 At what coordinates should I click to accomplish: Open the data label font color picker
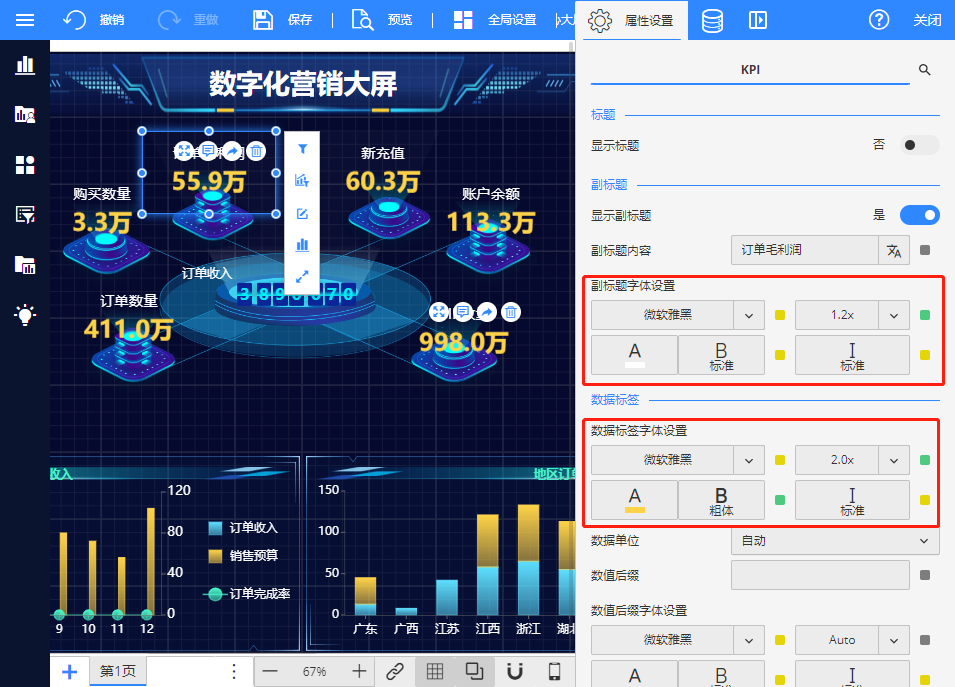(x=634, y=500)
